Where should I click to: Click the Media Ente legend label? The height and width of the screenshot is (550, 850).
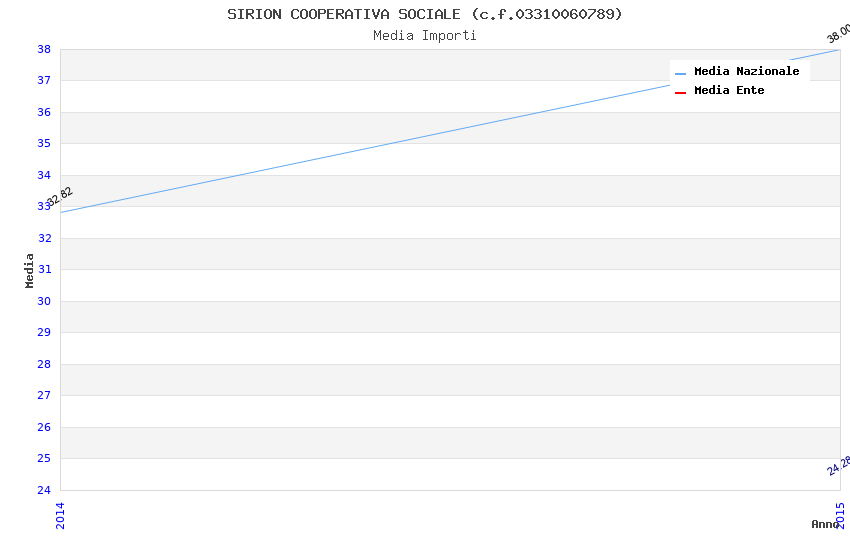pos(729,90)
